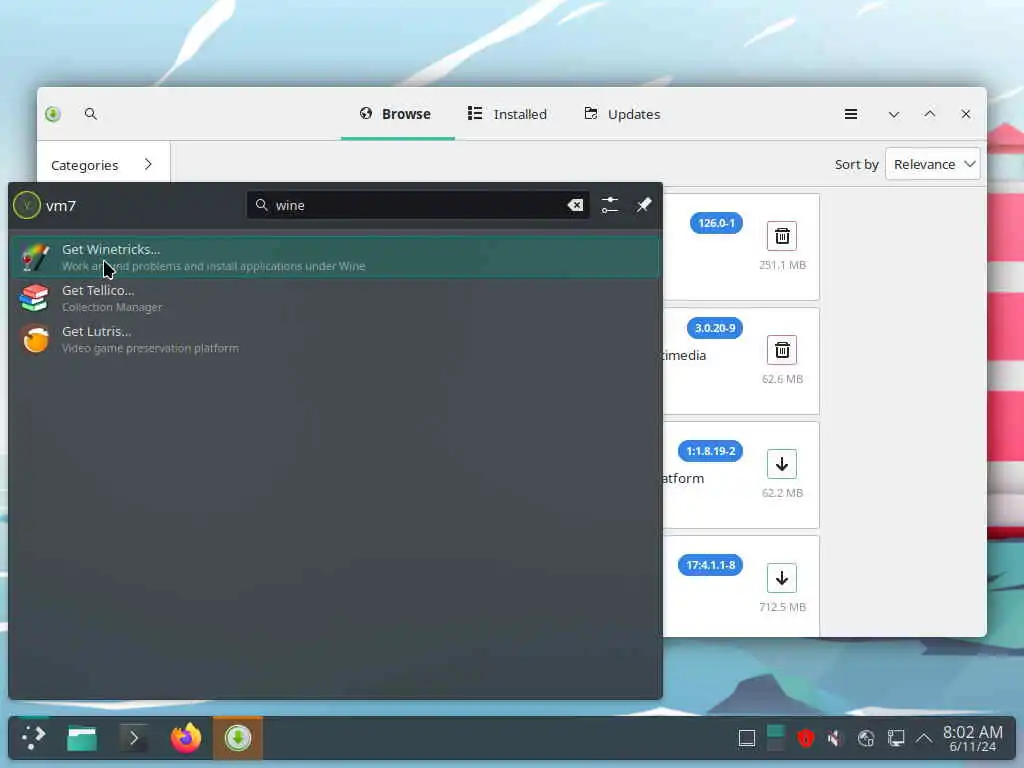The image size is (1024, 768).
Task: Expand the Categories sidebar
Action: pyautogui.click(x=103, y=165)
